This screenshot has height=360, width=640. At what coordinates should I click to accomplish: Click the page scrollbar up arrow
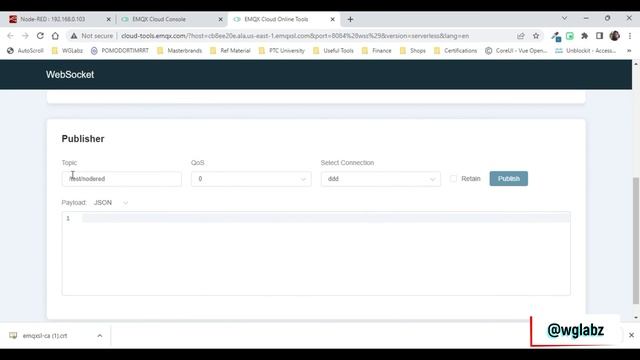tap(636, 64)
